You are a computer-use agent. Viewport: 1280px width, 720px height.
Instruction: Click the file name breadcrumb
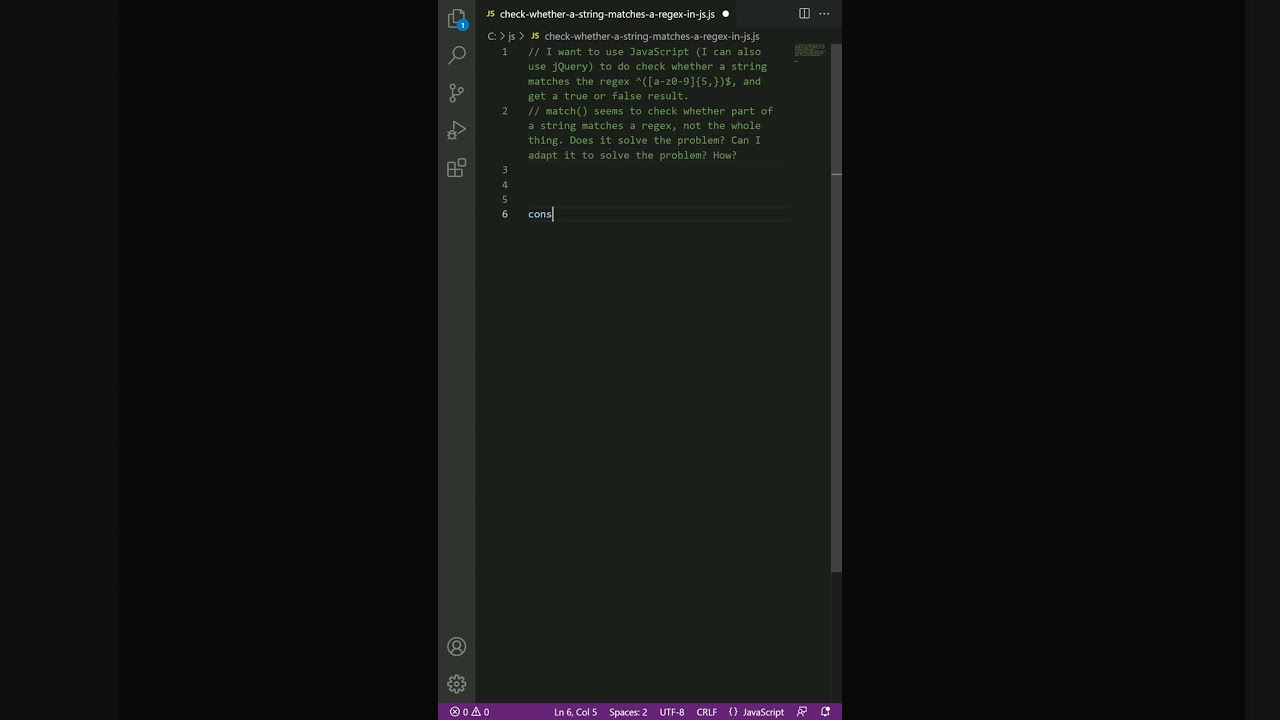click(x=652, y=36)
